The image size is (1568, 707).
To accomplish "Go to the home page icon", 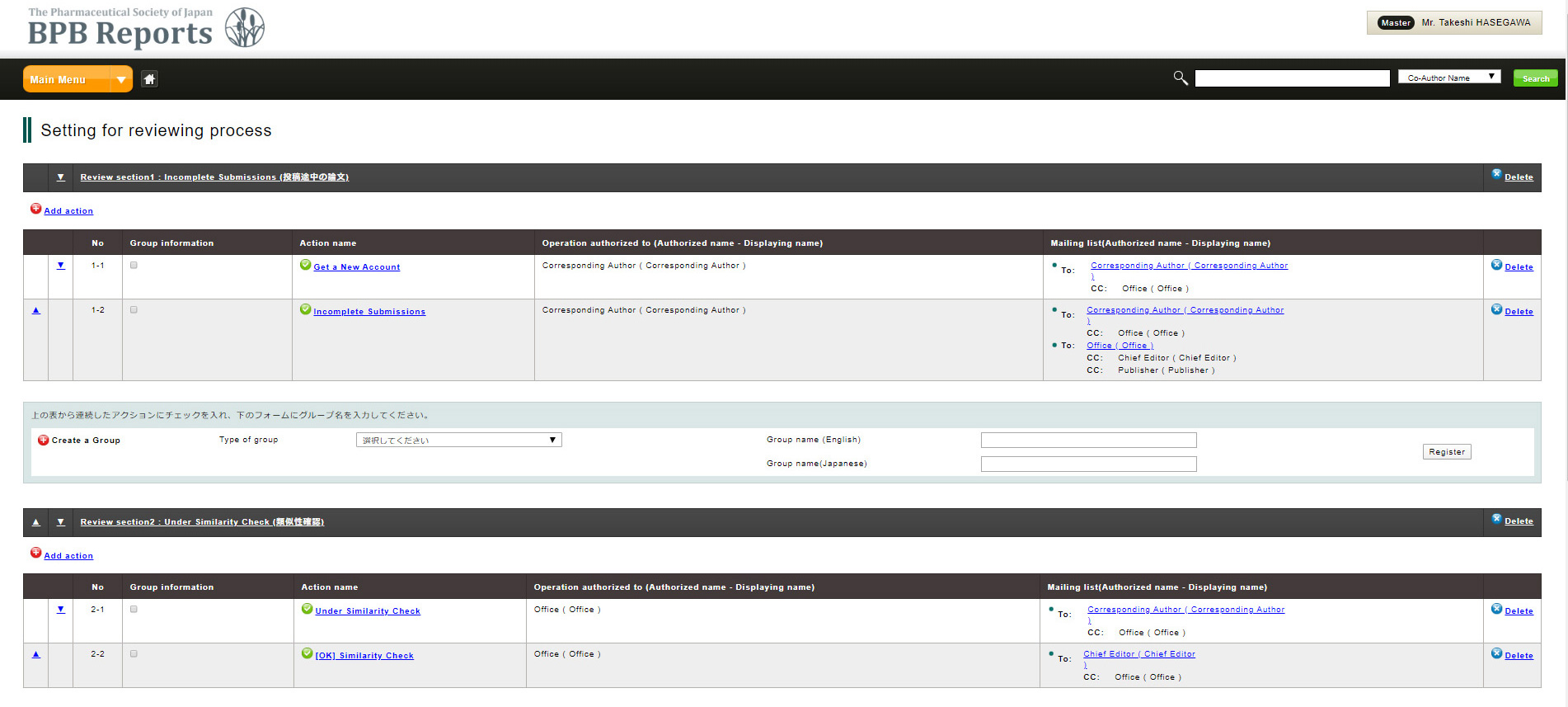I will 149,79.
